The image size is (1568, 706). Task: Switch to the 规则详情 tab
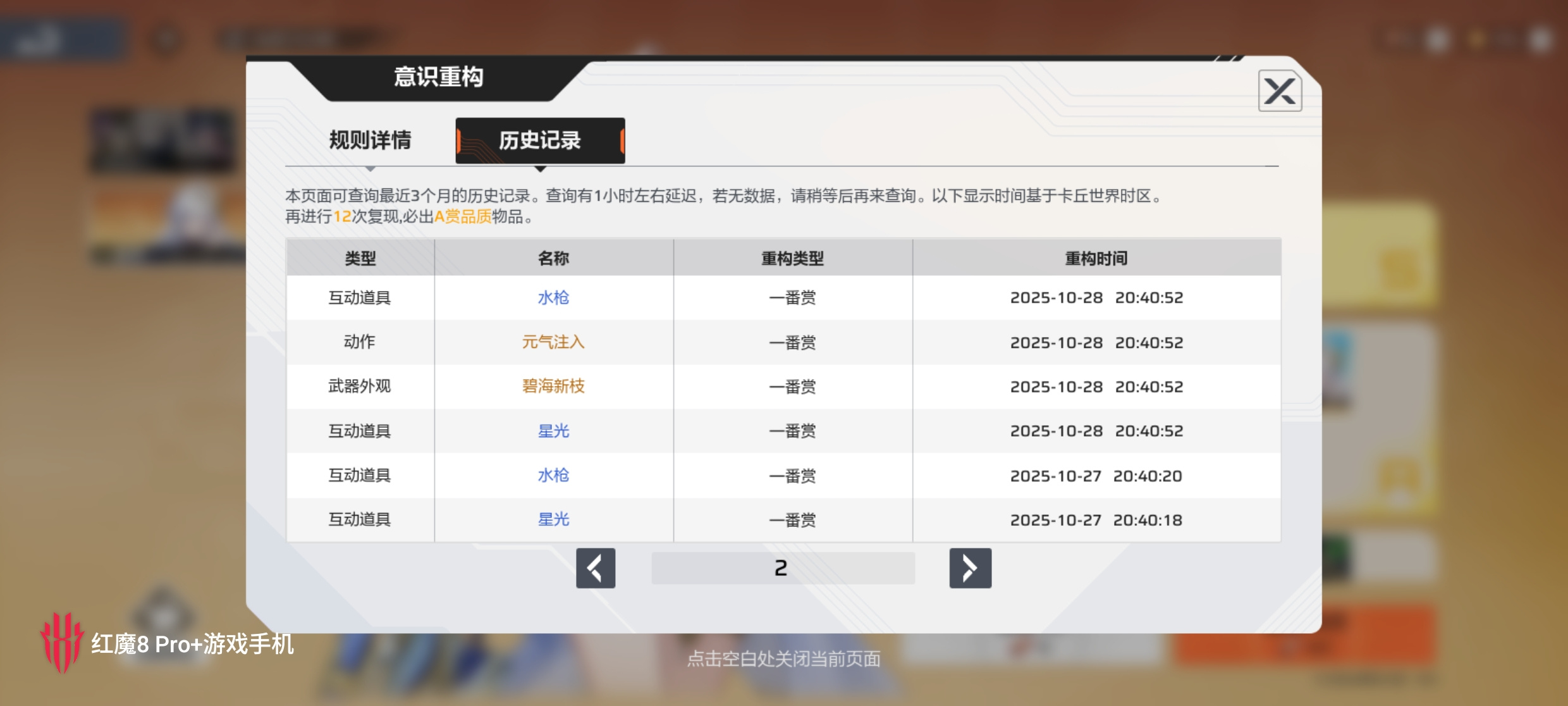(x=370, y=140)
